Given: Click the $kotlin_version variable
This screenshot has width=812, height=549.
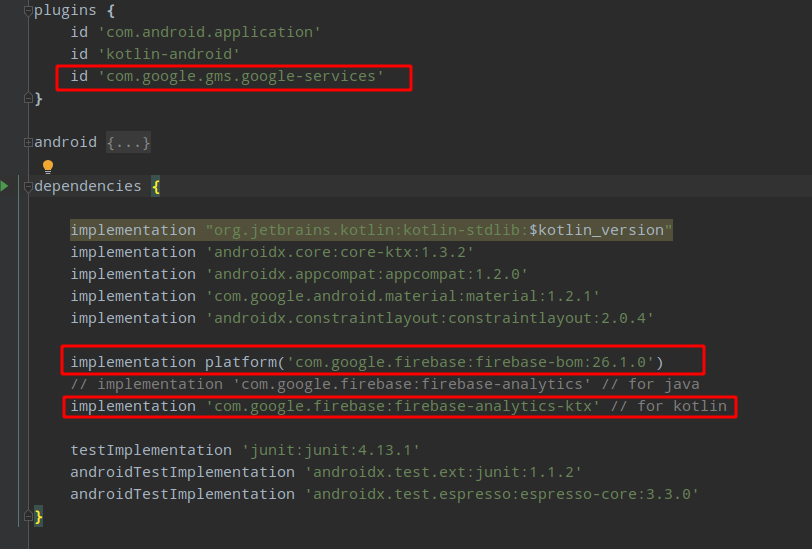Looking at the screenshot, I should 597,230.
